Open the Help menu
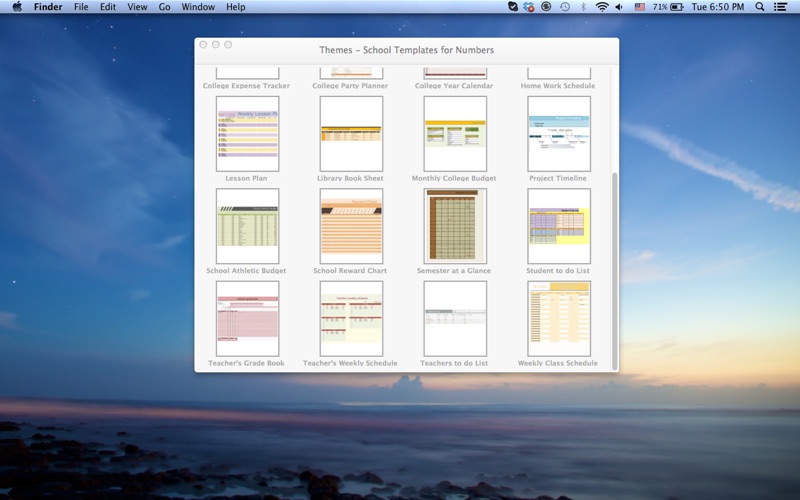 [236, 7]
